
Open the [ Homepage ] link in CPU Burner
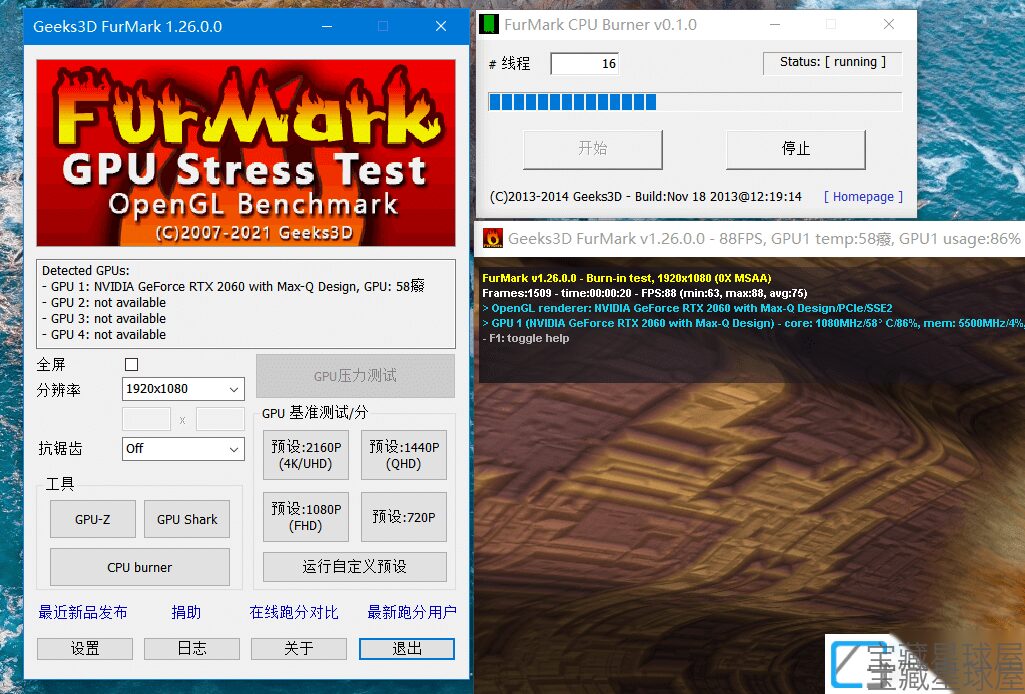(863, 197)
